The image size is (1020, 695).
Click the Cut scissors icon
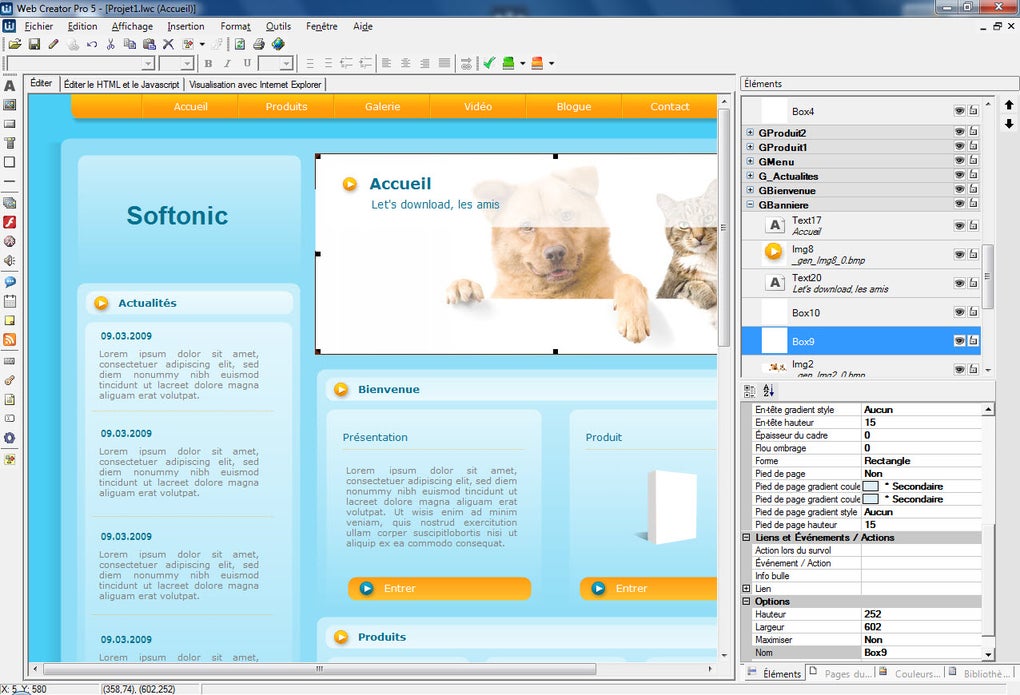[x=111, y=44]
